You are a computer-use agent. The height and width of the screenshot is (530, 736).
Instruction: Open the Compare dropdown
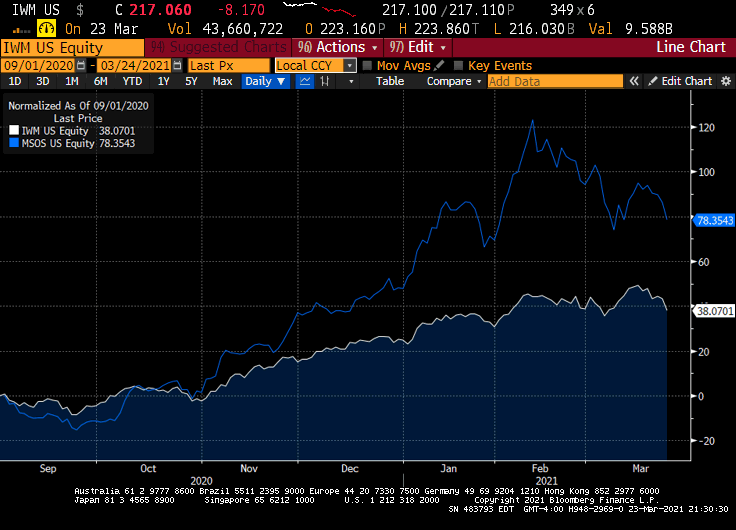point(454,81)
